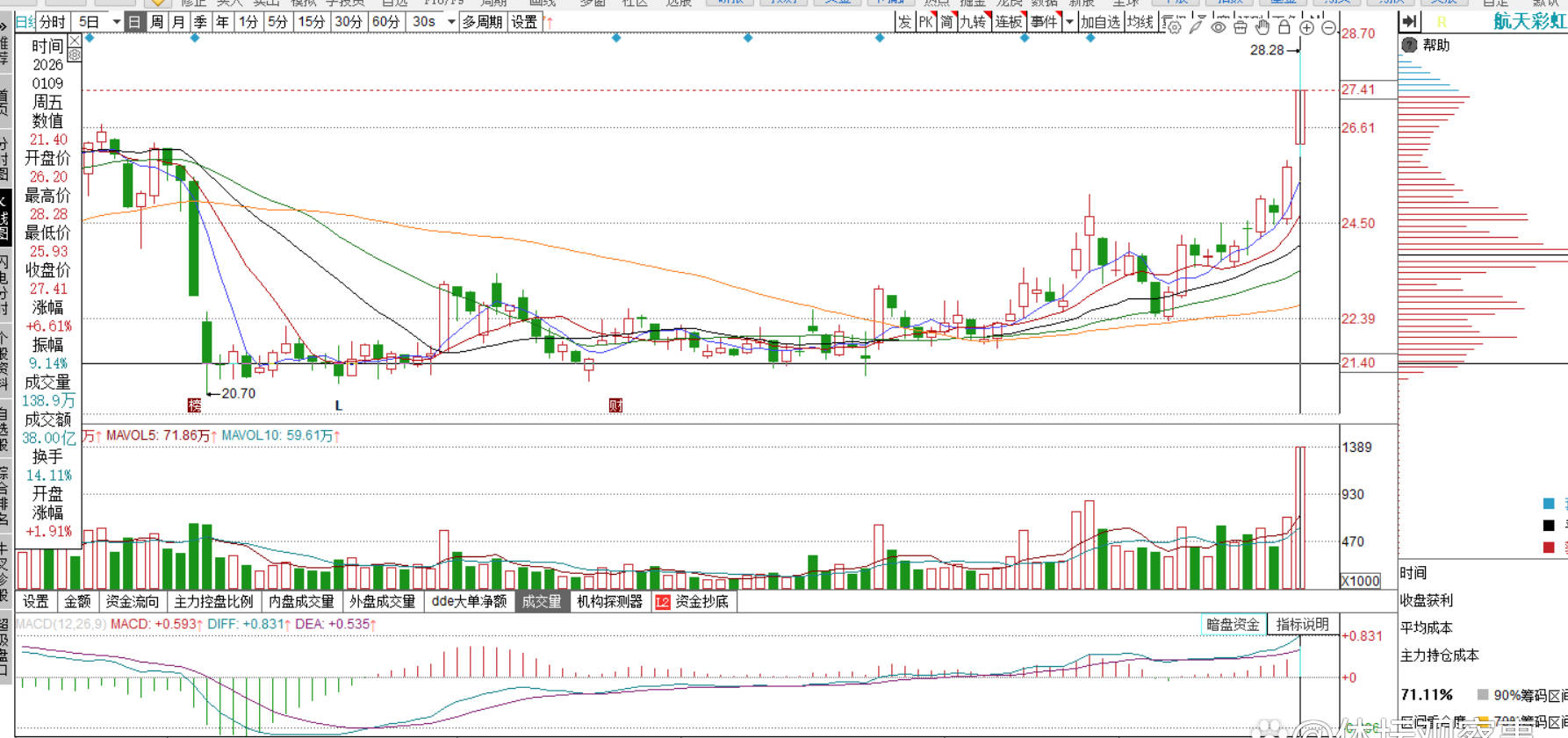The width and height of the screenshot is (1568, 738).
Task: Switch to the 周 weekly period tab
Action: [156, 22]
